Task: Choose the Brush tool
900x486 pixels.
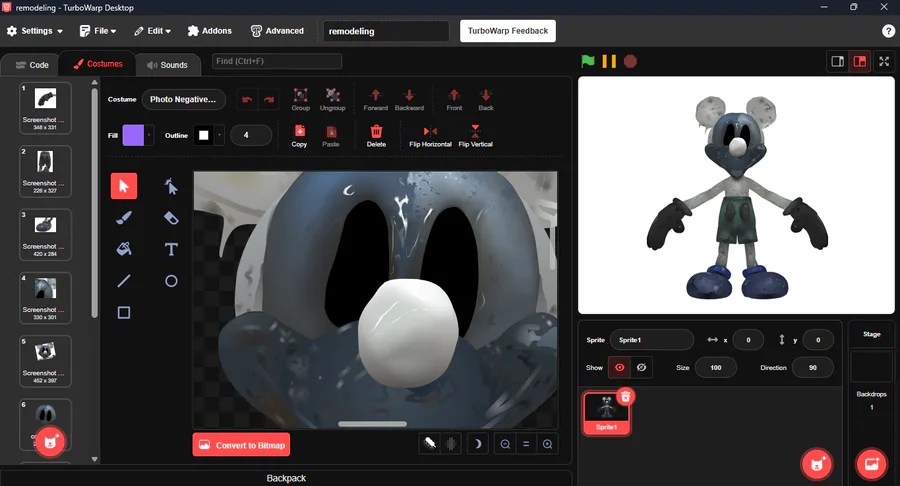Action: [x=124, y=217]
